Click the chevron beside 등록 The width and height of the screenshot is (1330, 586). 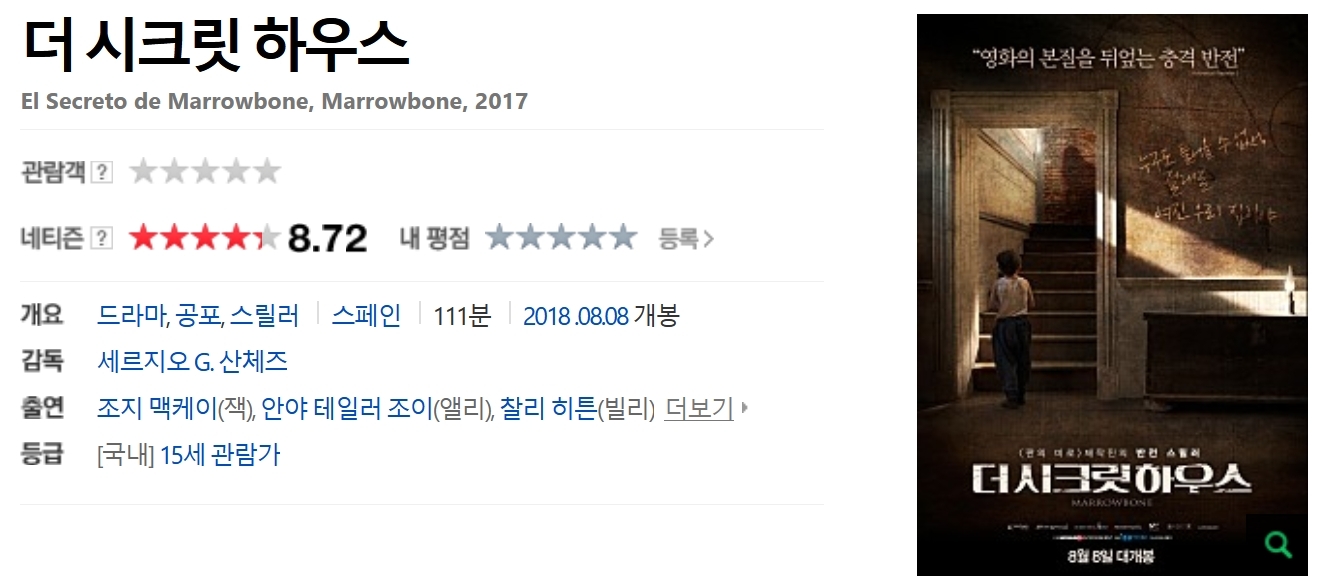pos(708,239)
